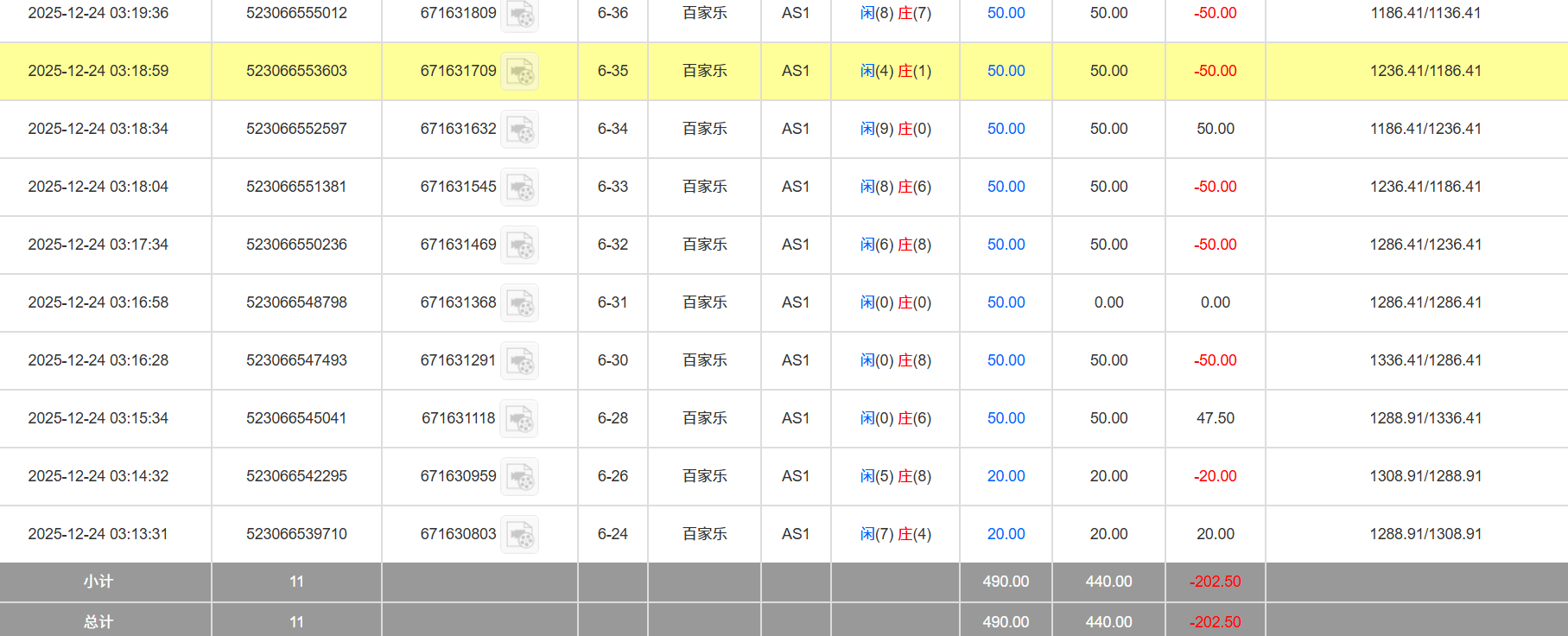Open 50.00 bet link in round 6-36

tap(1006, 13)
